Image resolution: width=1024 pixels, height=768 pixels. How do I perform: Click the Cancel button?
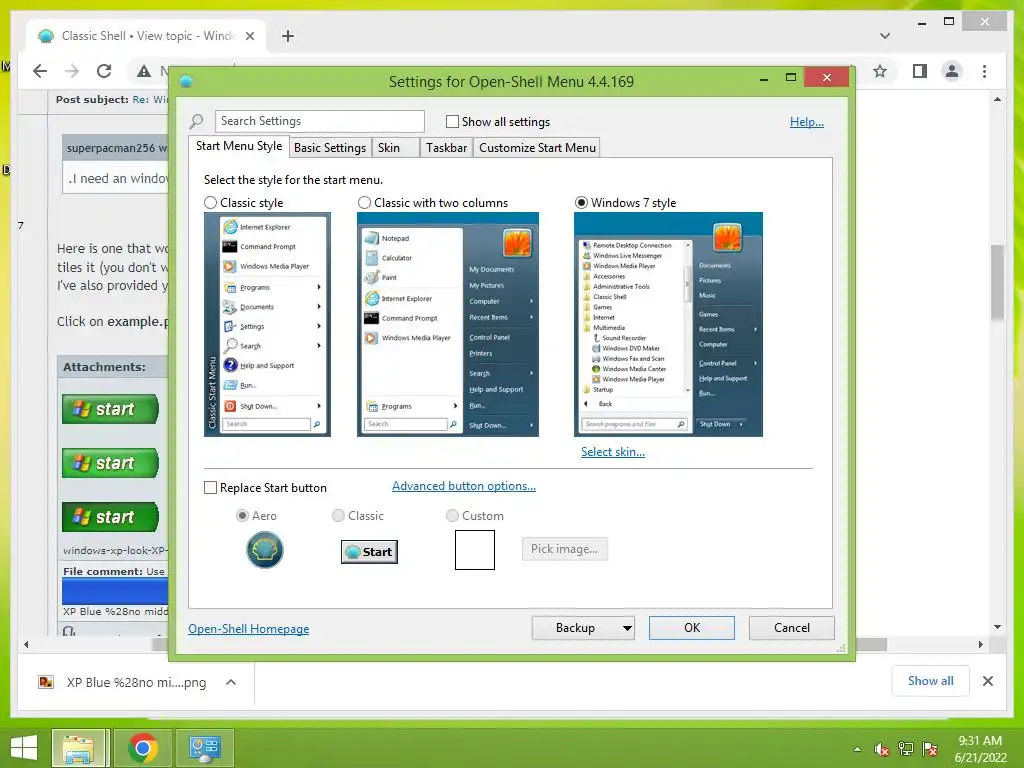(x=792, y=628)
